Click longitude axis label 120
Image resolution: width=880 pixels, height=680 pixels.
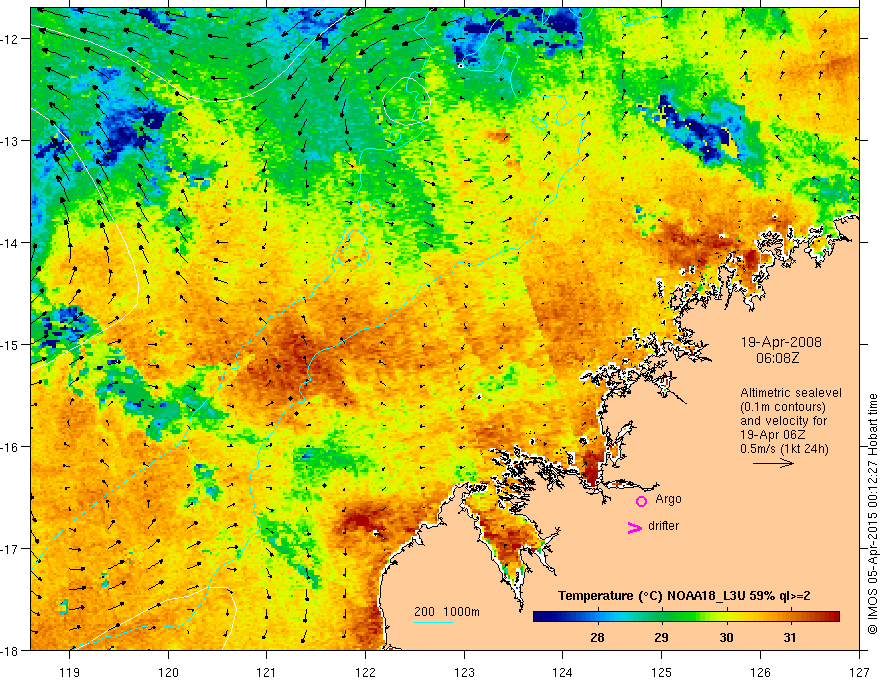(168, 672)
